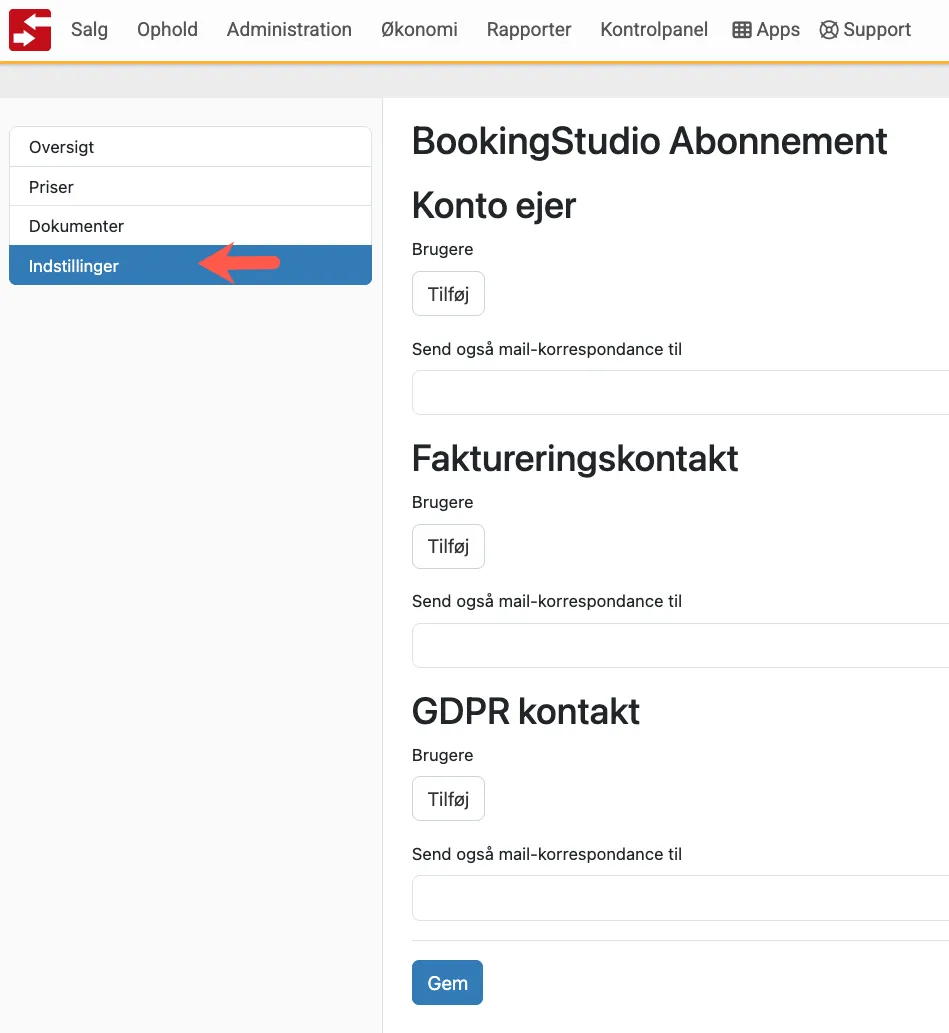
Task: Open the Kontrolpanel menu
Action: 653,29
